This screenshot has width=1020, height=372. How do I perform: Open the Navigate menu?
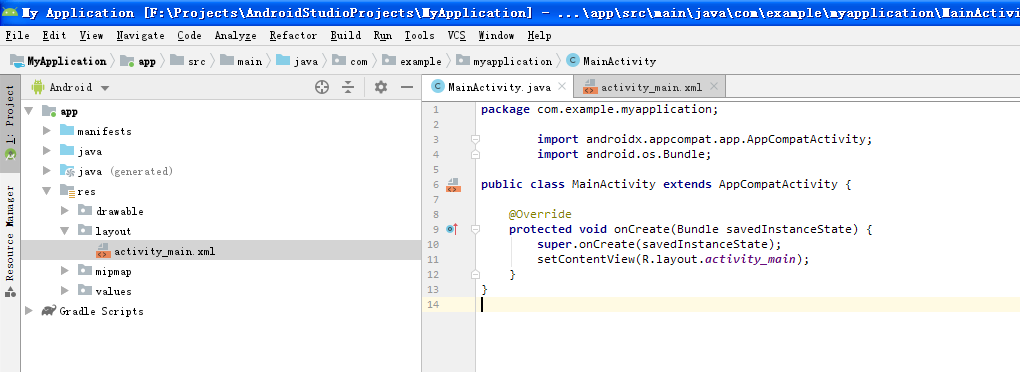coord(141,36)
